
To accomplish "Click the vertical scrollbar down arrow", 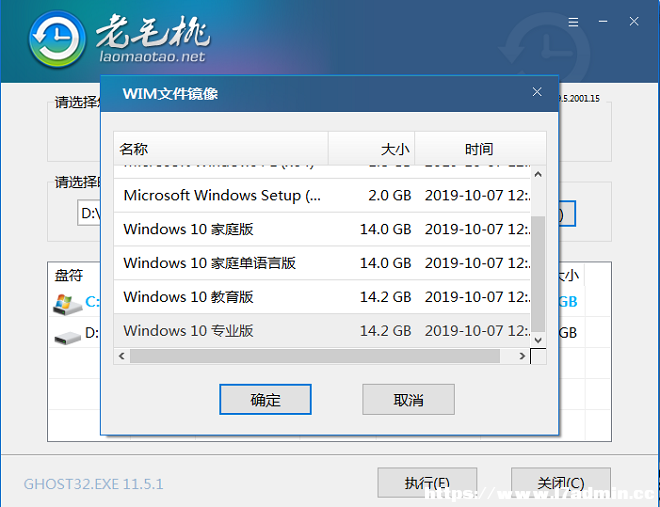I will coord(538,340).
